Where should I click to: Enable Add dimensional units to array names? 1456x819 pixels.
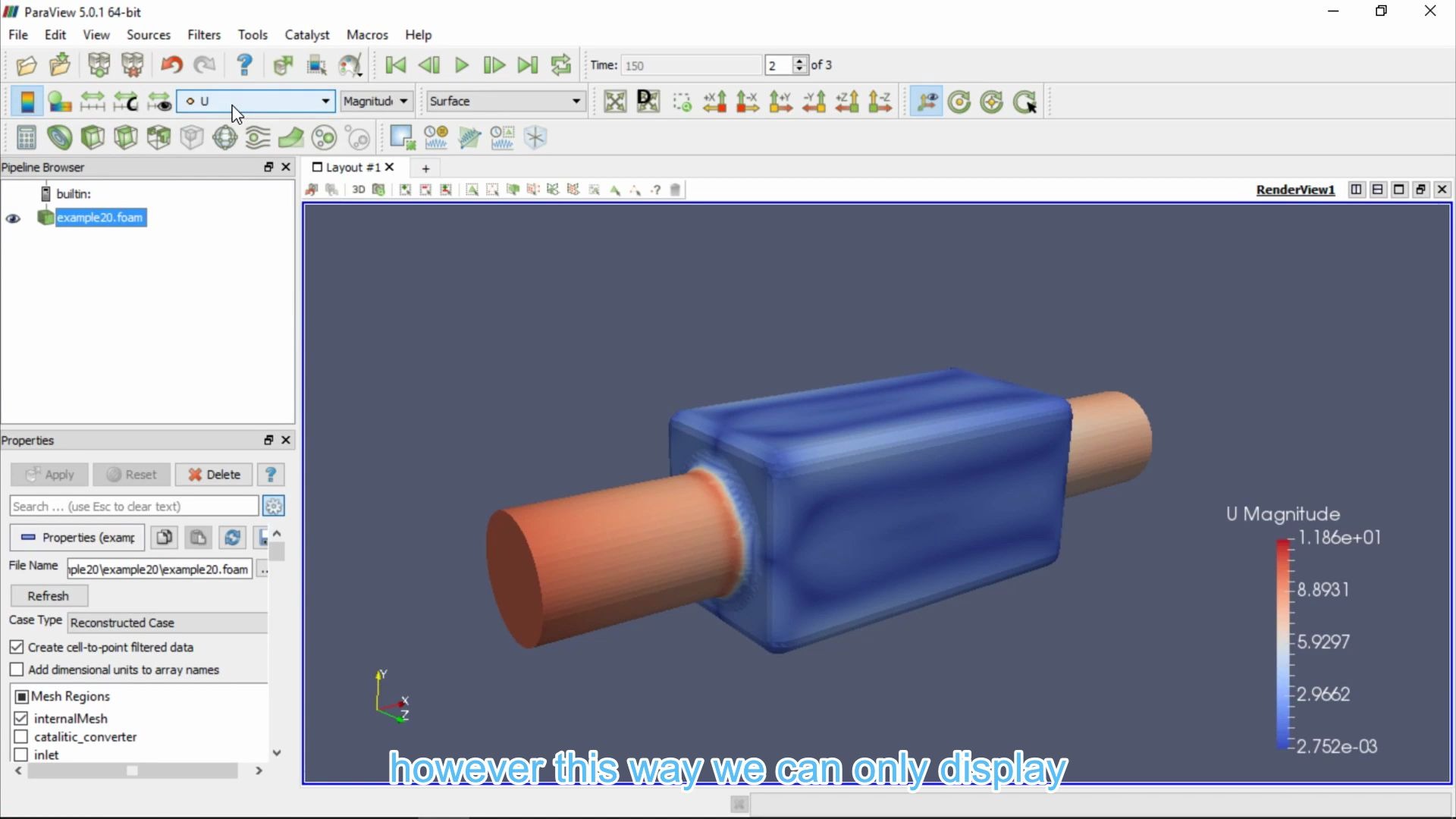pyautogui.click(x=17, y=670)
